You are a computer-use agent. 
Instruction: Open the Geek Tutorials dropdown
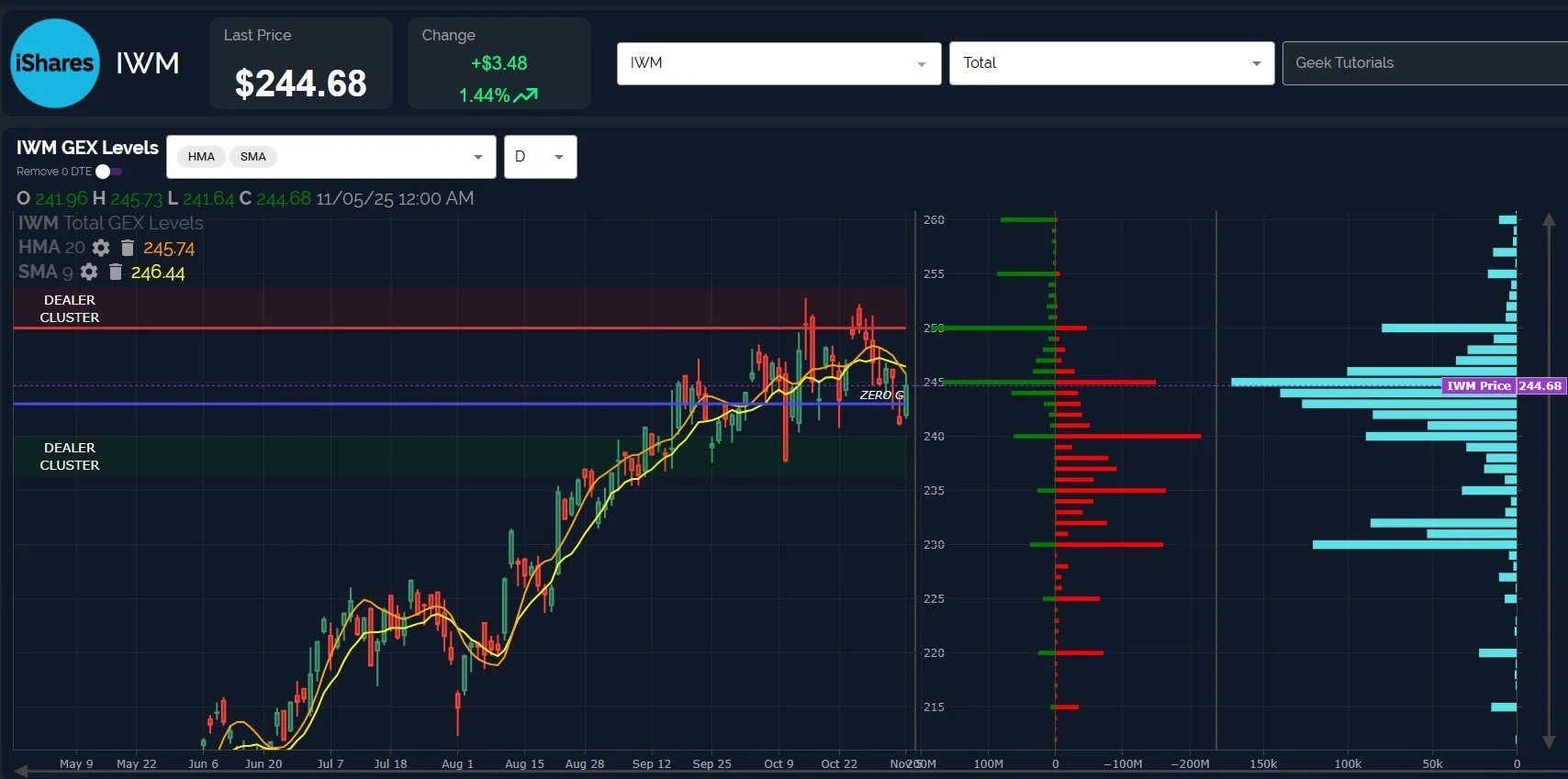click(1425, 63)
